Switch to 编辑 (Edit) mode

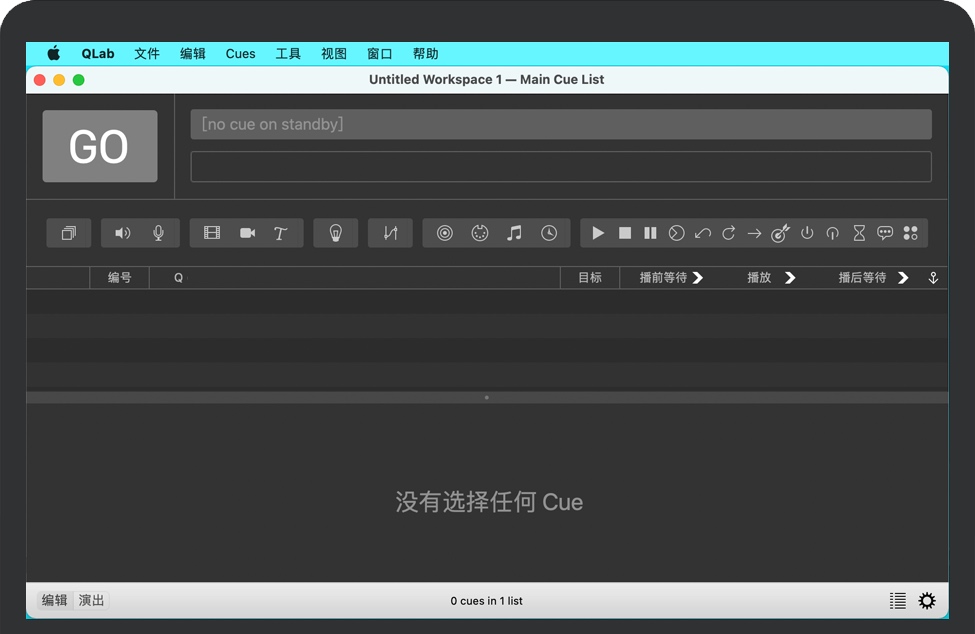tap(55, 600)
